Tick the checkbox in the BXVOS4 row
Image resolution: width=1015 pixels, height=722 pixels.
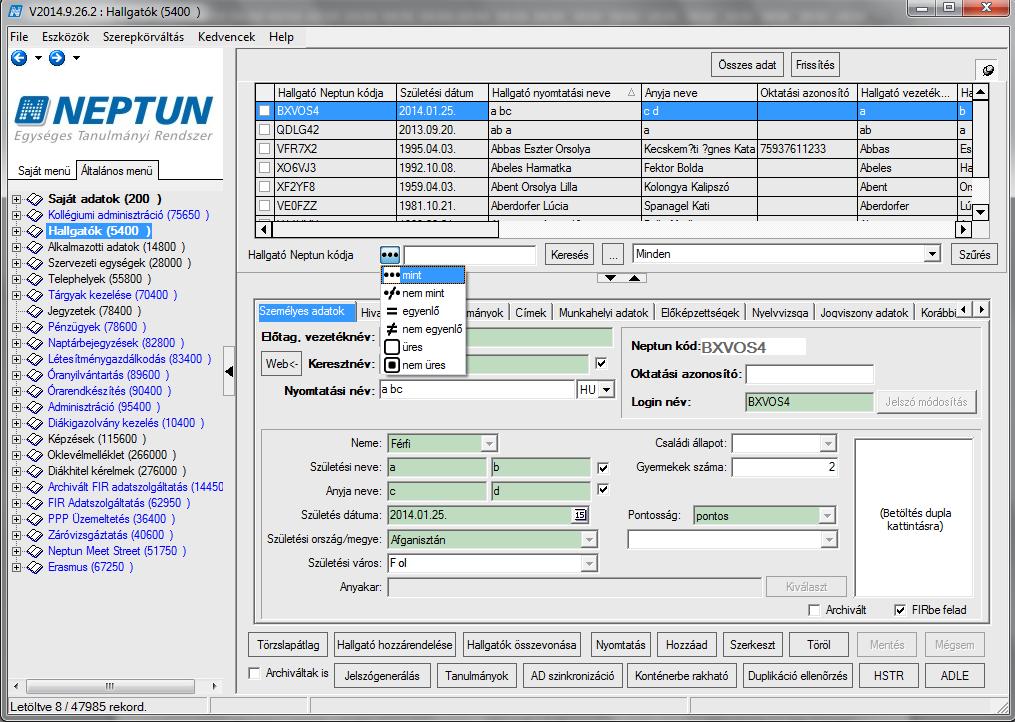click(x=264, y=111)
